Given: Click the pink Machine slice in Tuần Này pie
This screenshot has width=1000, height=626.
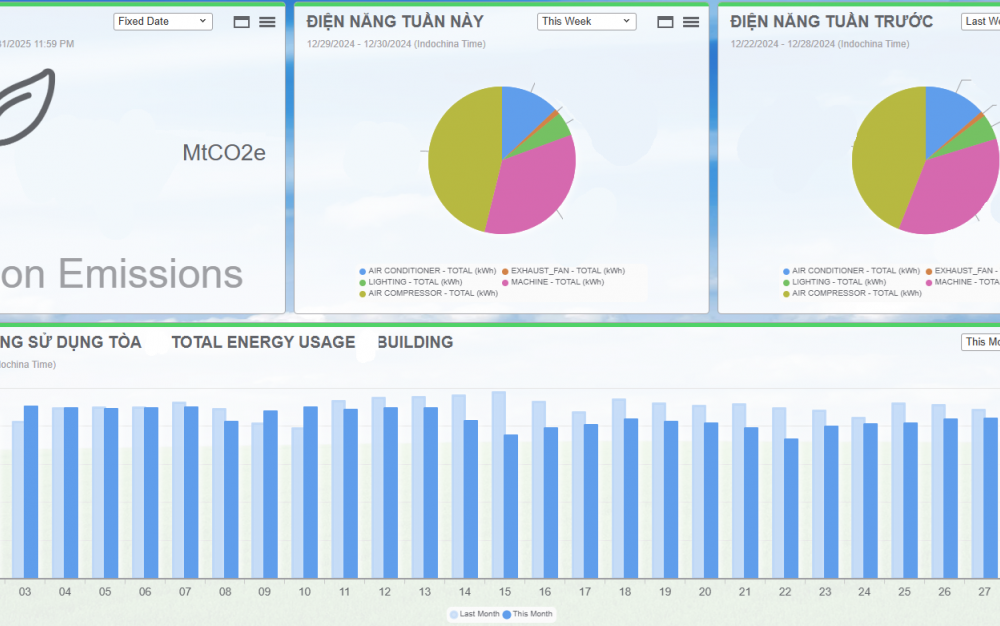Looking at the screenshot, I should coord(535,190).
